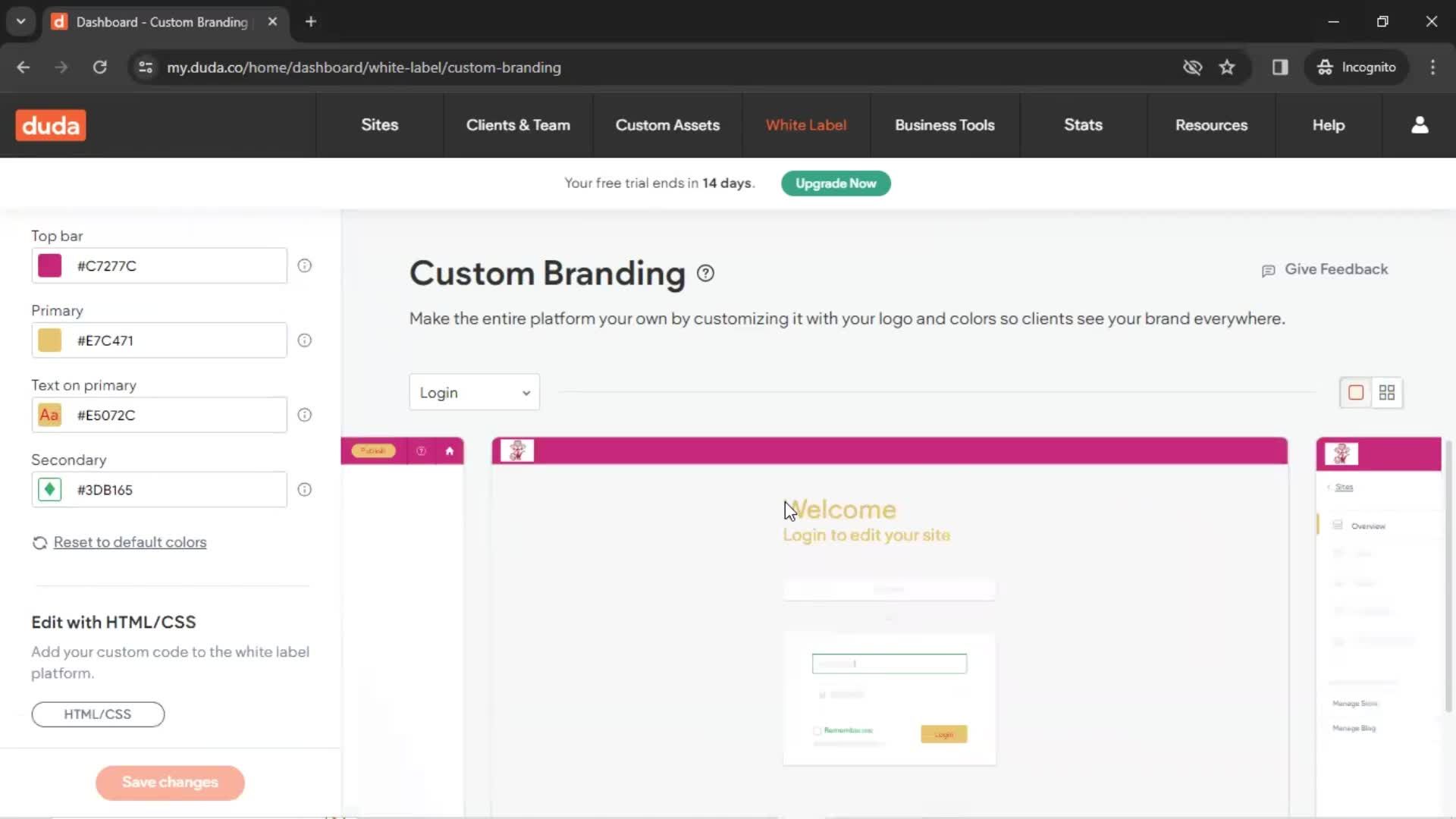Click the duda logo
Screen dimensions: 1456x819
51,125
